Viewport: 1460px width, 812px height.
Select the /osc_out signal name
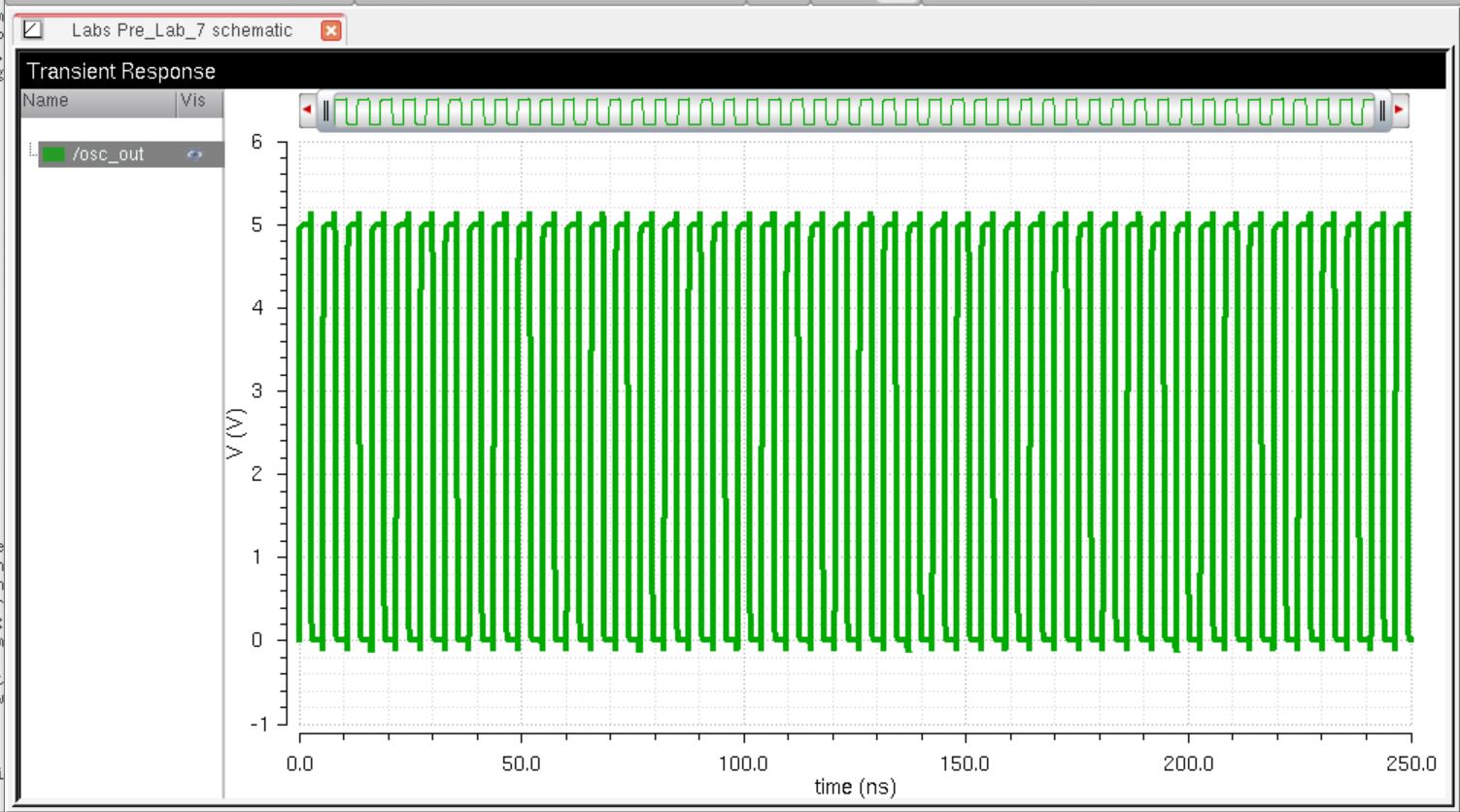click(108, 154)
